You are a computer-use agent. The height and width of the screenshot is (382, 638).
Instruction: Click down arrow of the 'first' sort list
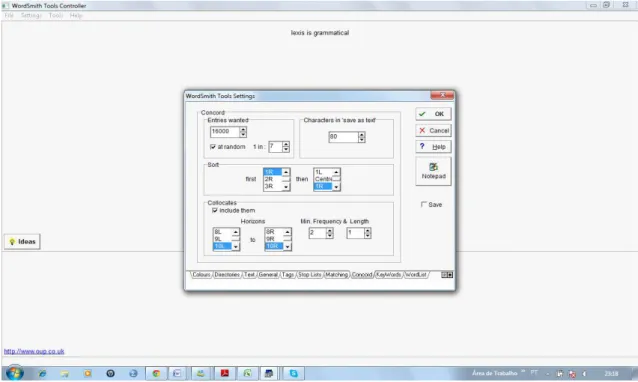click(x=286, y=187)
